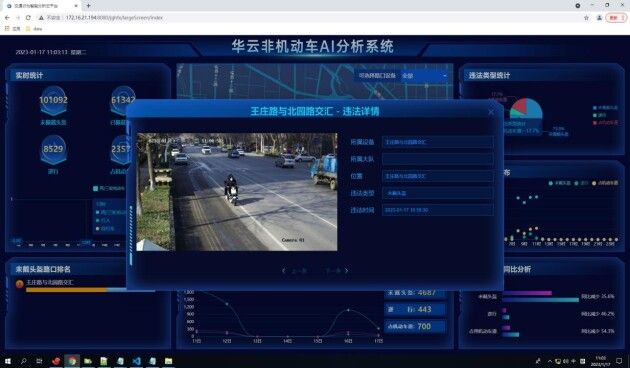The height and width of the screenshot is (368, 630).
Task: Bookmark this page with star icon
Action: coord(586,18)
